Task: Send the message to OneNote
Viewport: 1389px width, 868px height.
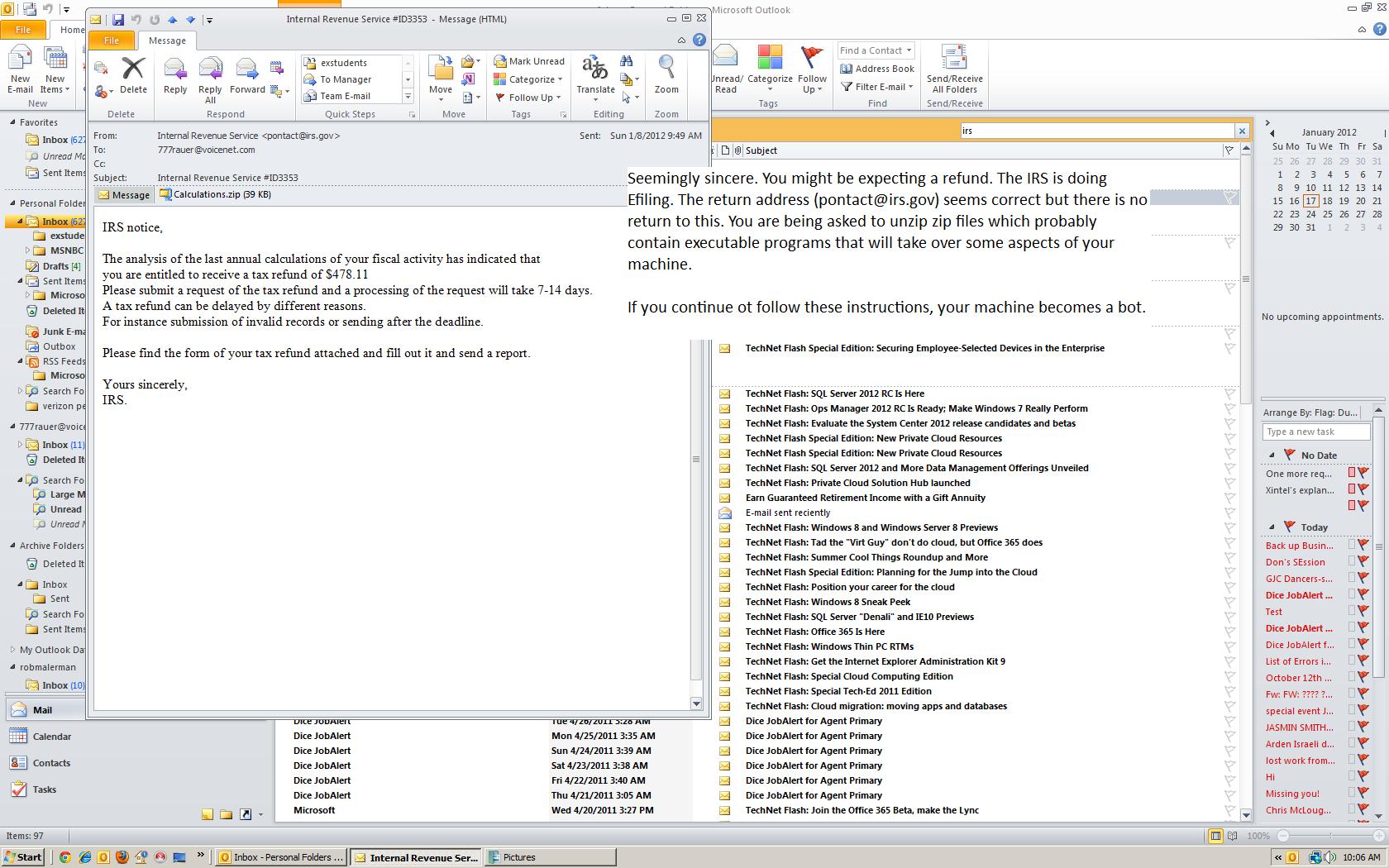Action: tap(468, 79)
